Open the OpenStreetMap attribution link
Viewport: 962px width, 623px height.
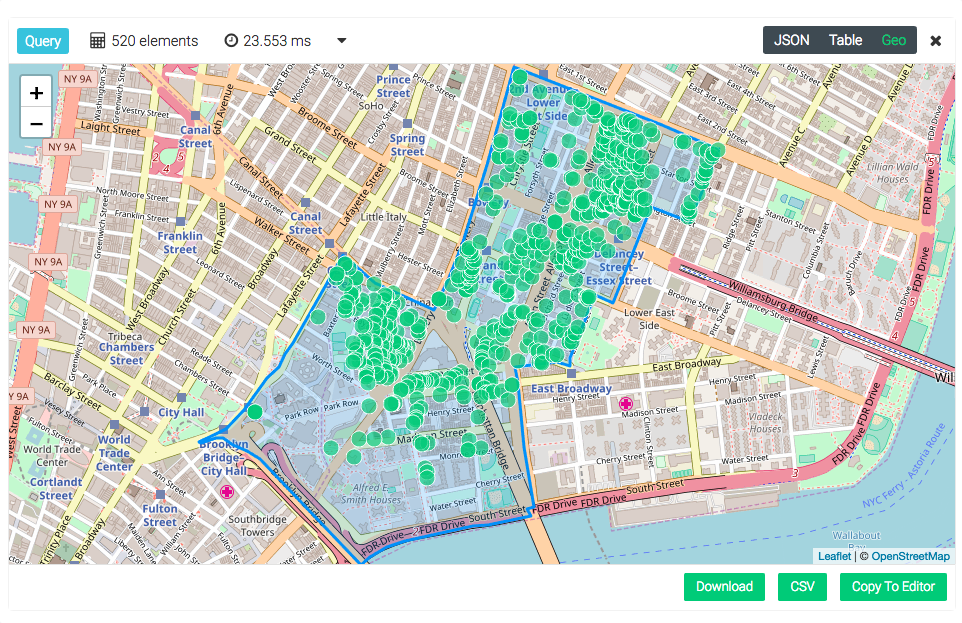point(910,556)
